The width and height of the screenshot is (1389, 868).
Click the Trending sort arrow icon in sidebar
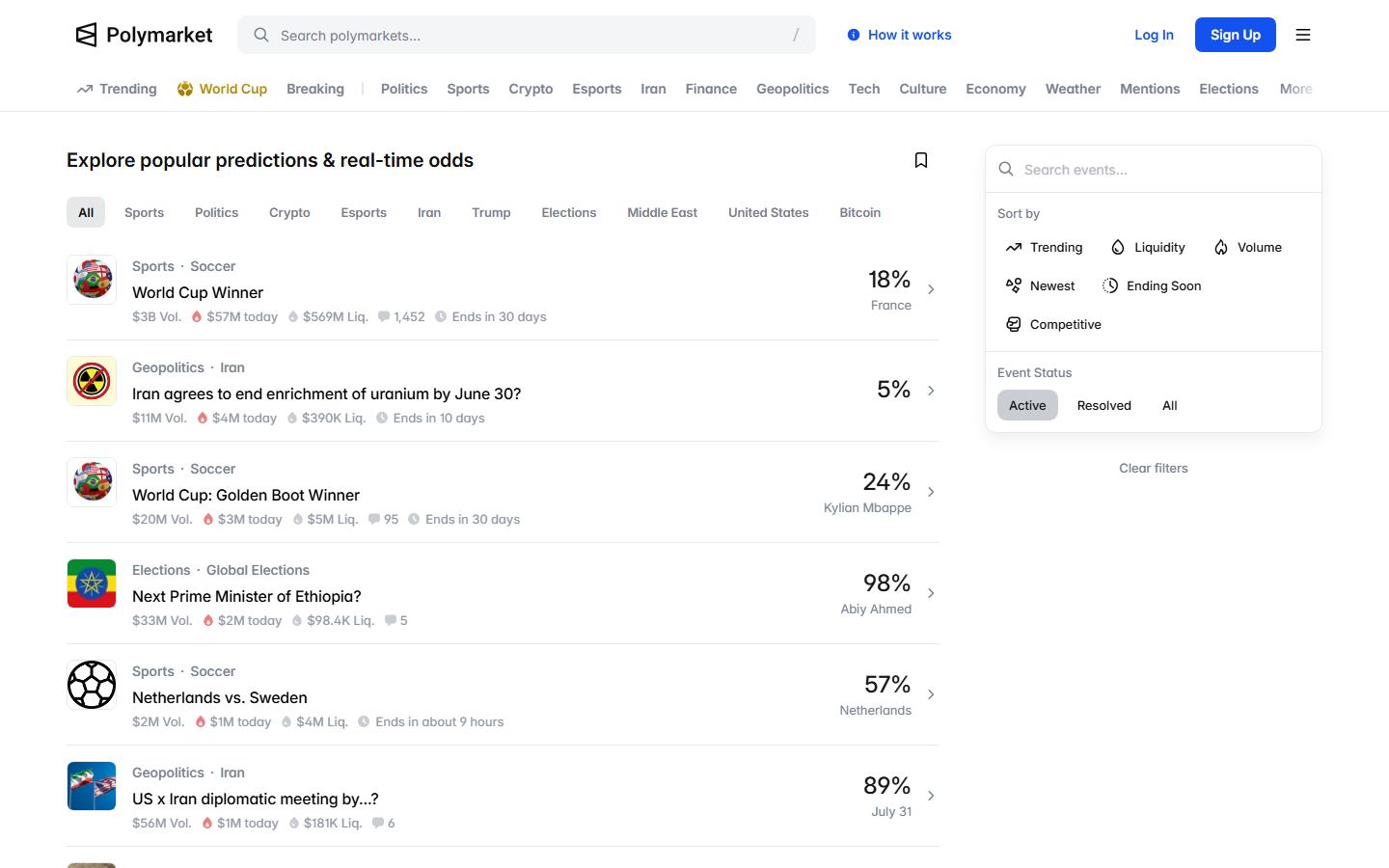pyautogui.click(x=1014, y=247)
